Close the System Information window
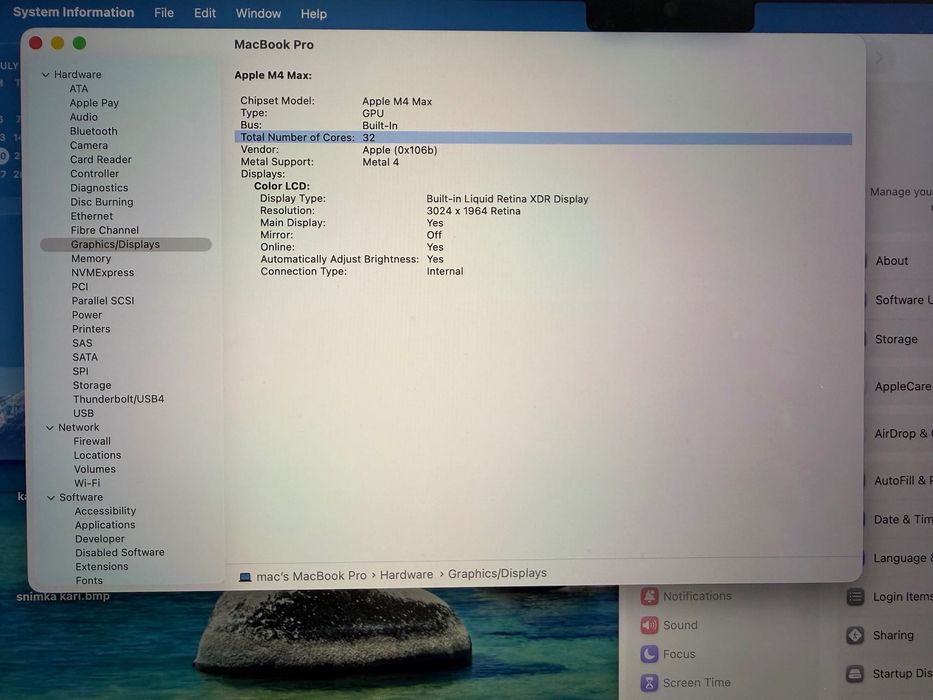933x700 pixels. coord(36,43)
